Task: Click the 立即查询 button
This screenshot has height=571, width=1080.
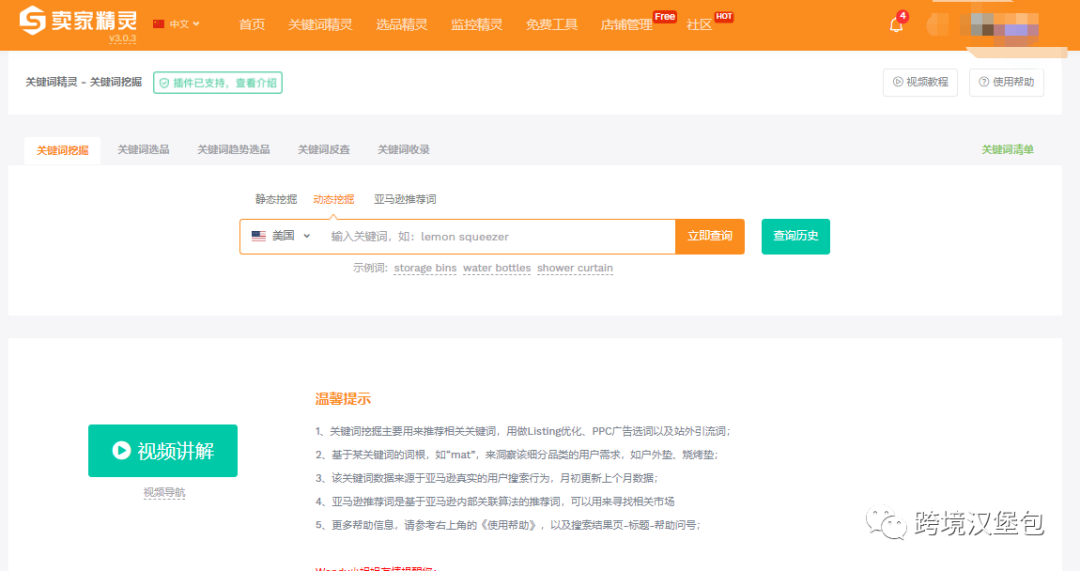Action: coord(709,236)
